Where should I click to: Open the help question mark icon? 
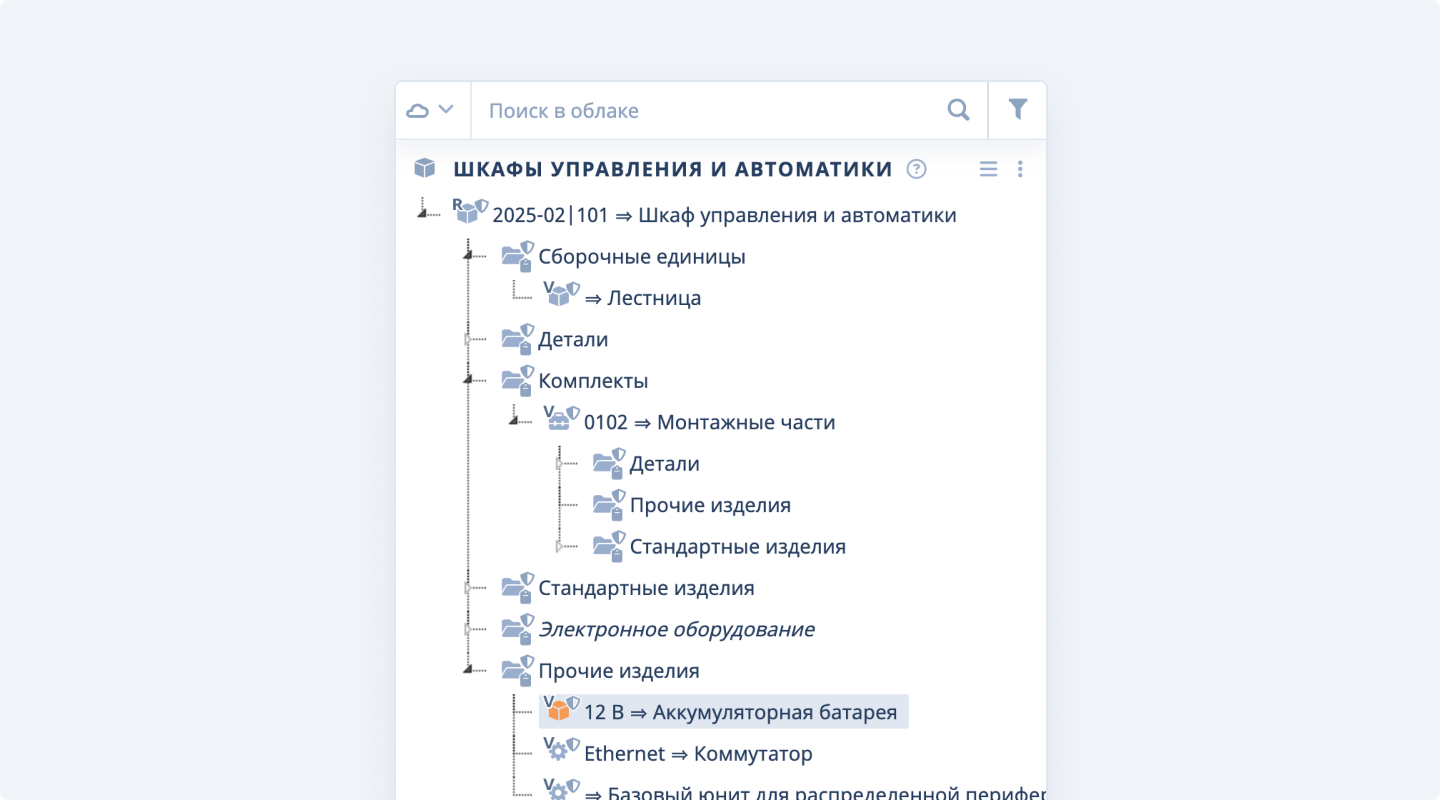click(x=916, y=169)
